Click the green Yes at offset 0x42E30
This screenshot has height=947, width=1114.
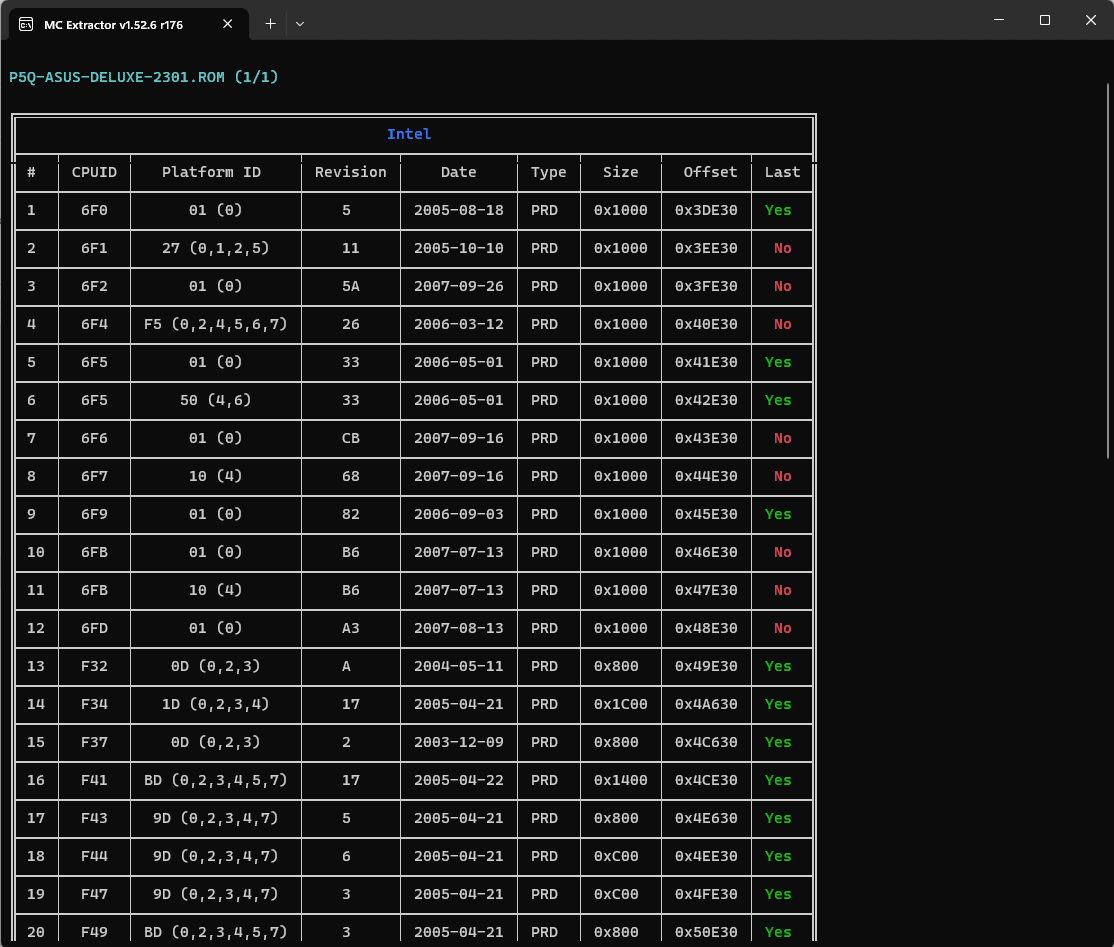(778, 400)
